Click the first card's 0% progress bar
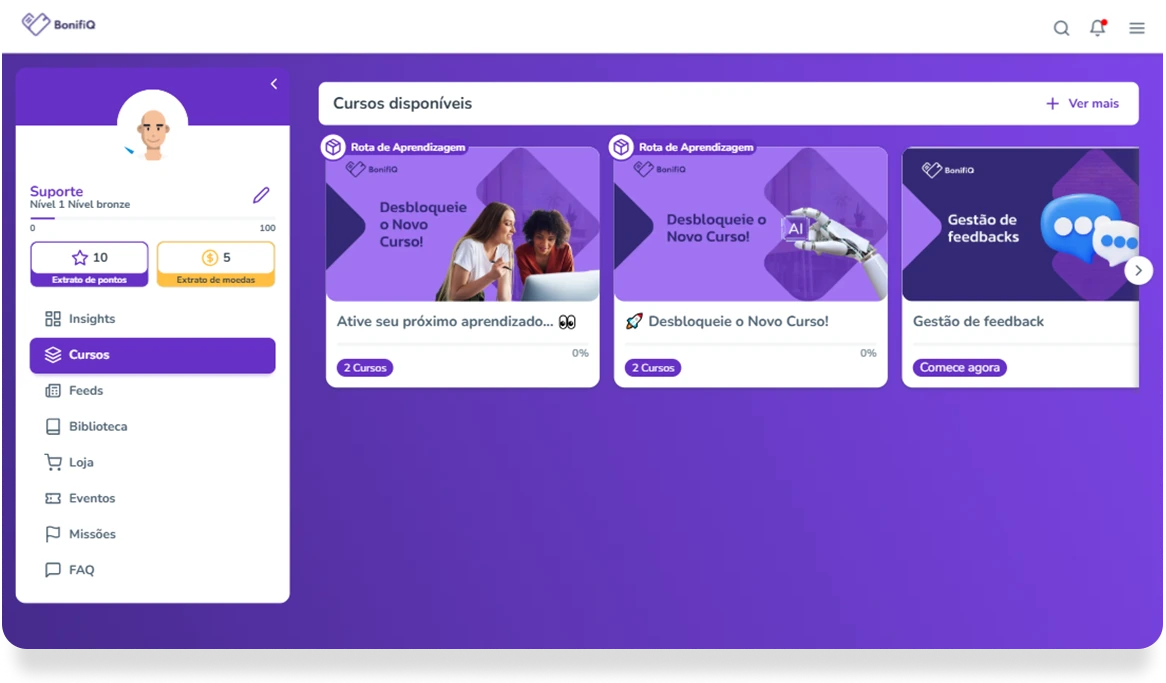 coord(463,344)
